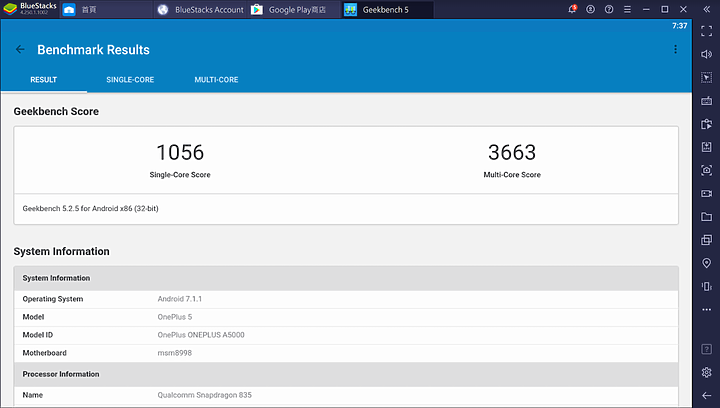720x408 pixels.
Task: Open keyboard game controls in the sidebar
Action: [706, 101]
